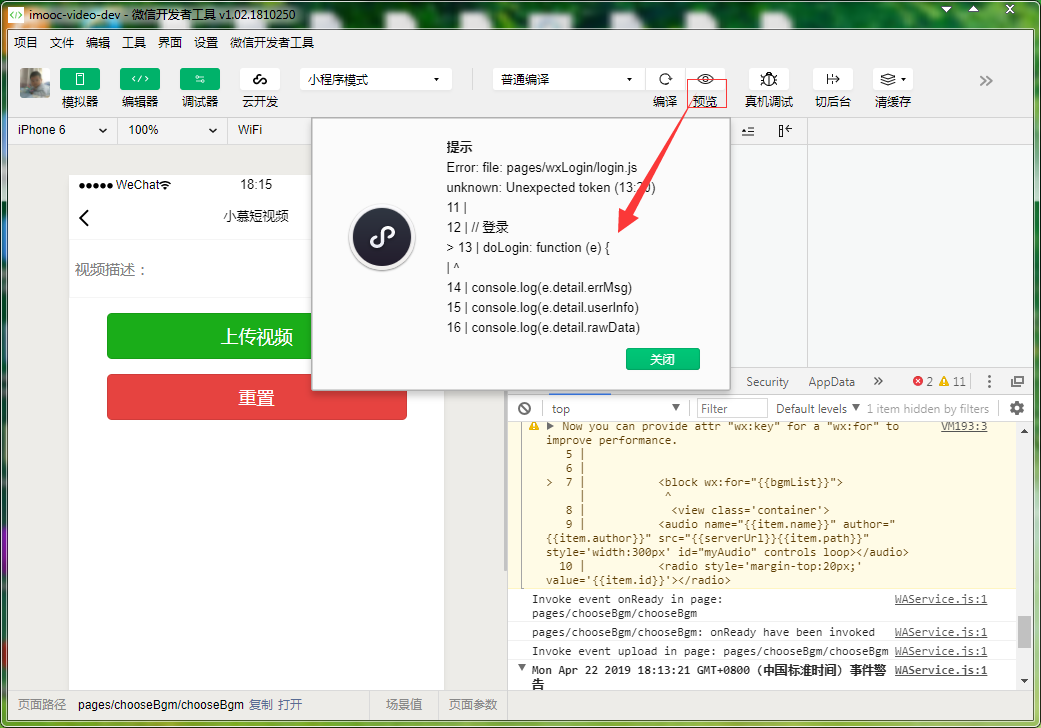Click the yellow warning count indicator

click(952, 382)
